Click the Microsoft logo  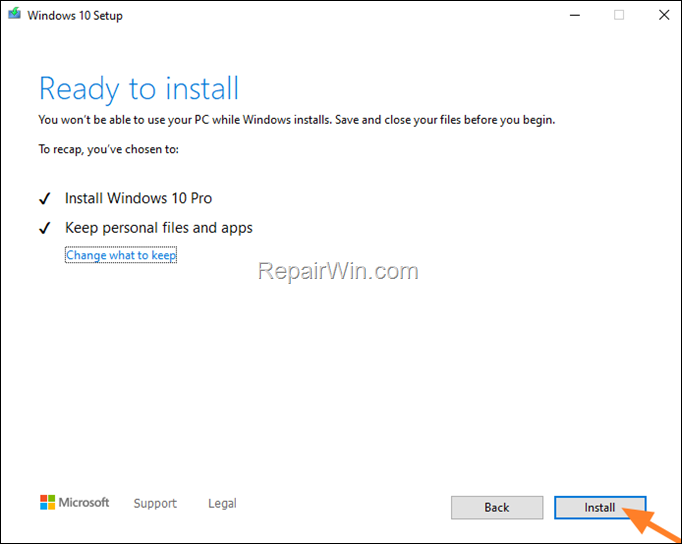point(74,502)
